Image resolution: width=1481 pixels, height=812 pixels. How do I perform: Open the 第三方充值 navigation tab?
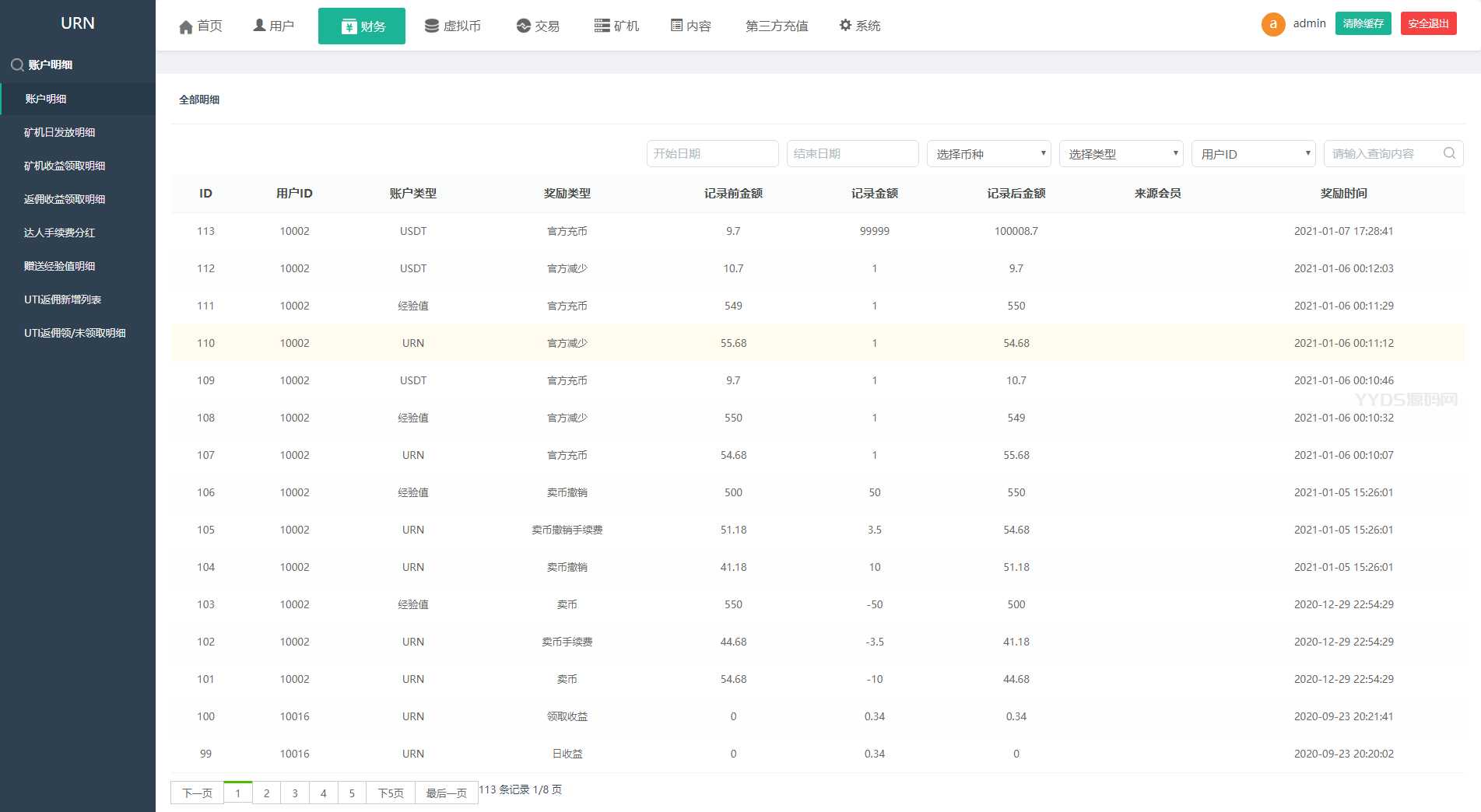click(x=777, y=26)
